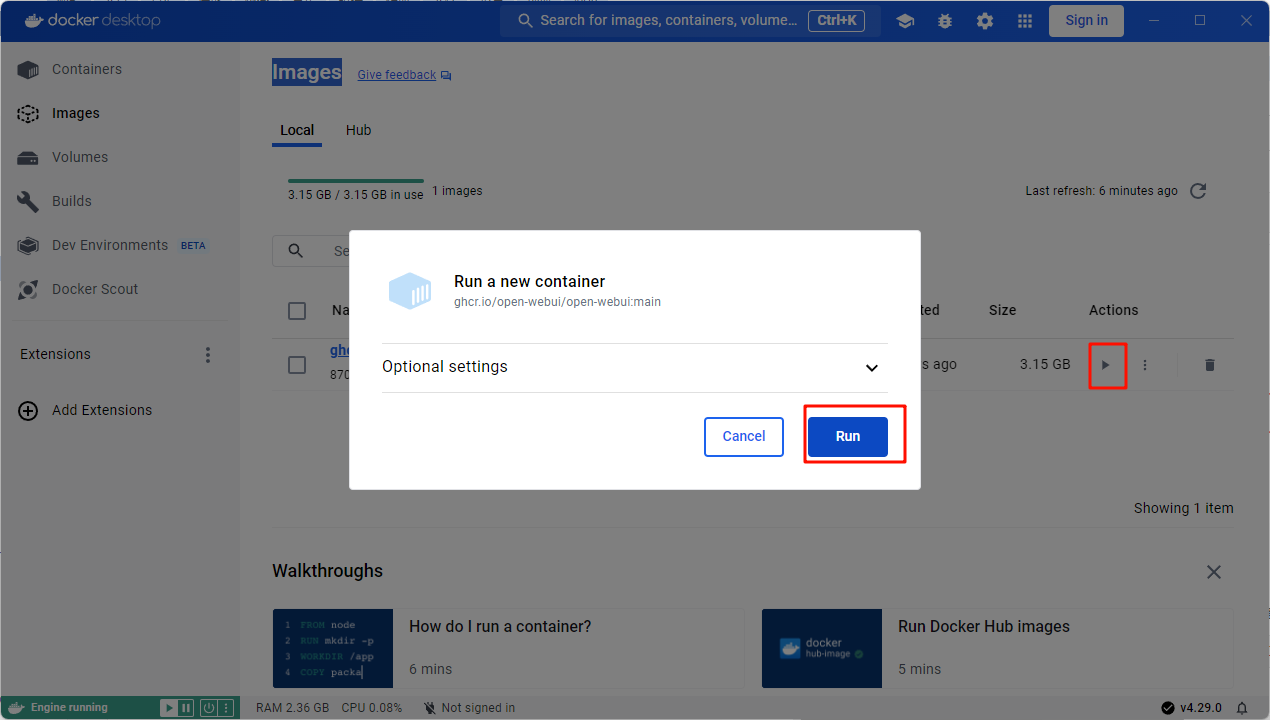1270x720 pixels.
Task: Open the apps grid icon in header
Action: pos(1025,21)
